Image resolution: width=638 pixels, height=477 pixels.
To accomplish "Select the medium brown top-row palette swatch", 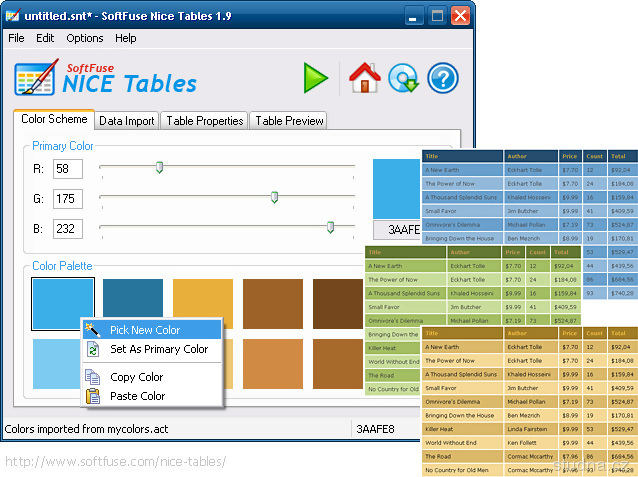I will click(273, 304).
